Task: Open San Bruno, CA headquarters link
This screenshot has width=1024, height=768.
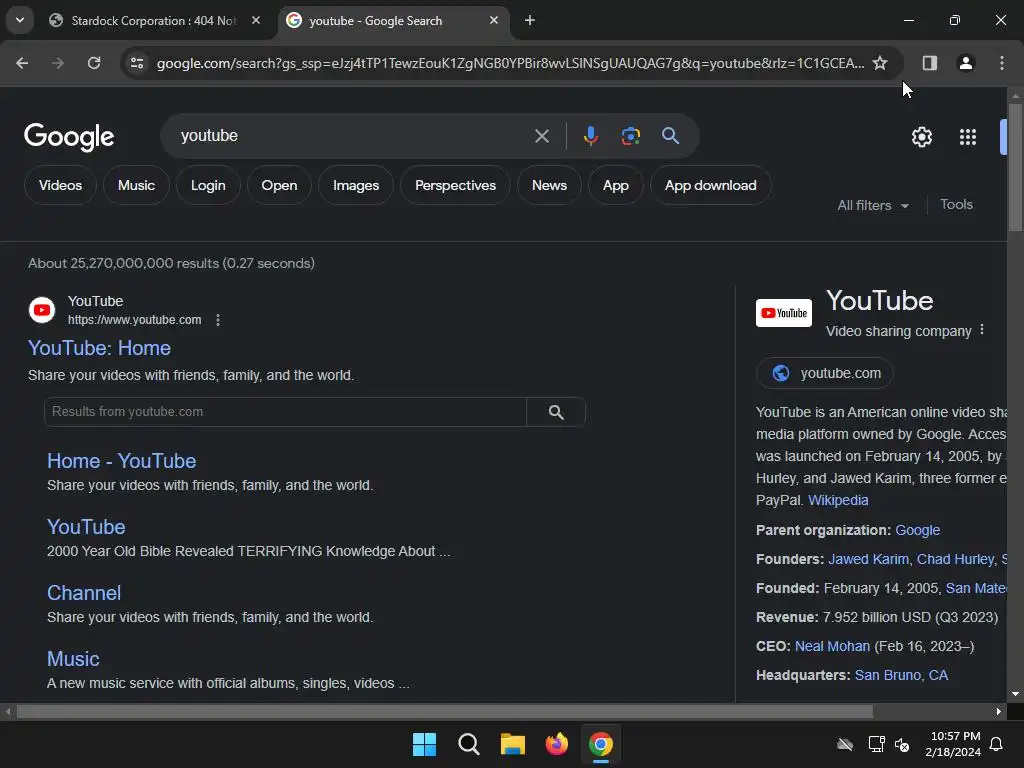Action: [901, 675]
